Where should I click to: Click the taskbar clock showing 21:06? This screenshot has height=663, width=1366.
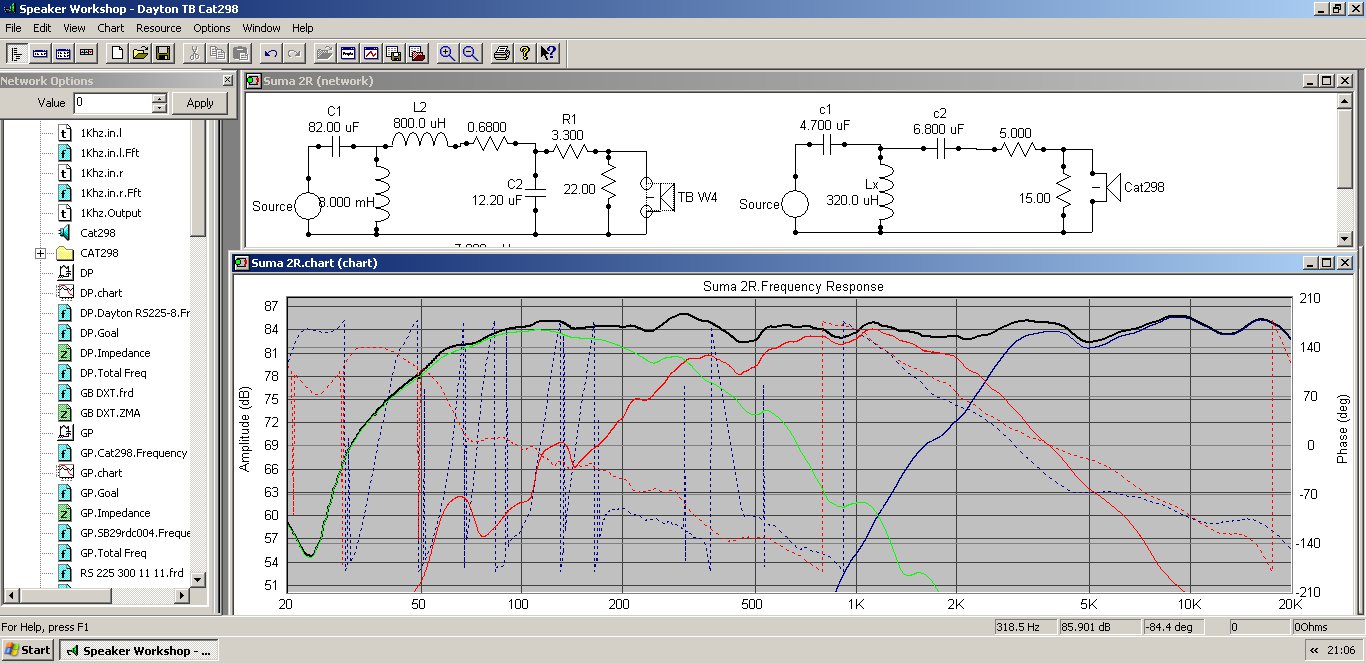(x=1341, y=651)
